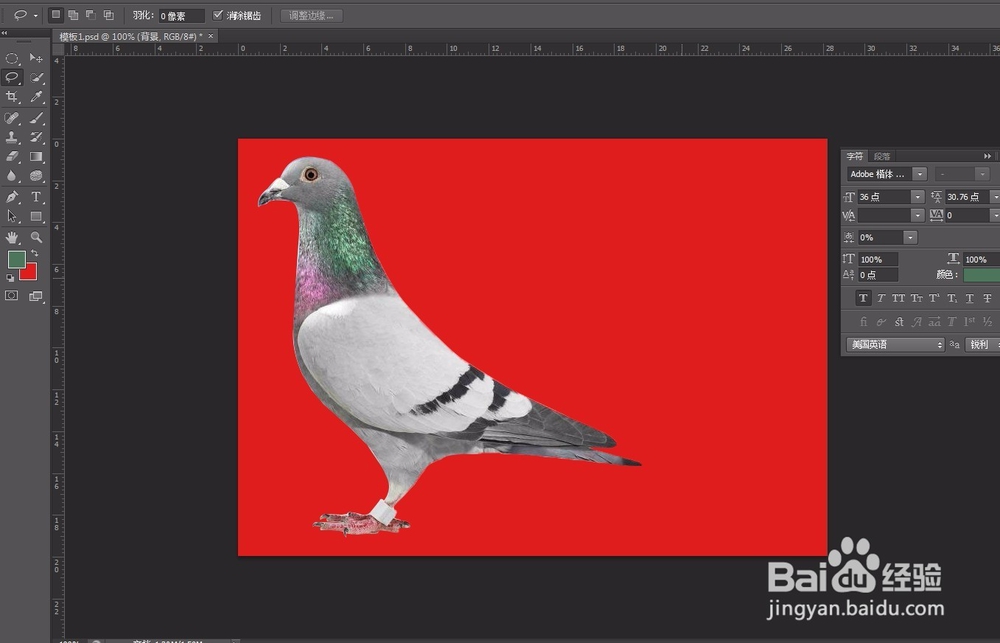Open the Character panel text color swatch
The image size is (1000, 643).
982,275
